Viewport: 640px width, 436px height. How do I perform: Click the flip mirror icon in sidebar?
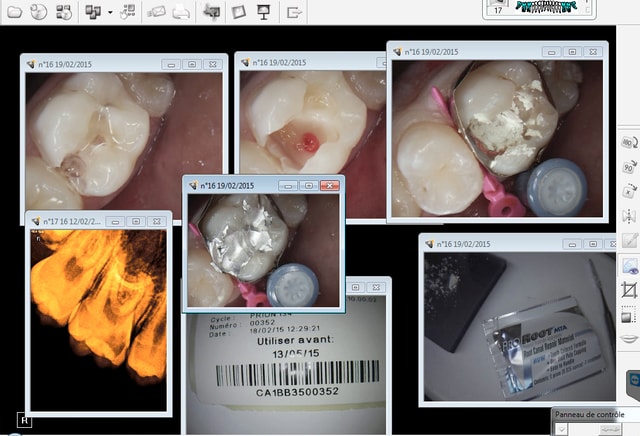pyautogui.click(x=629, y=216)
